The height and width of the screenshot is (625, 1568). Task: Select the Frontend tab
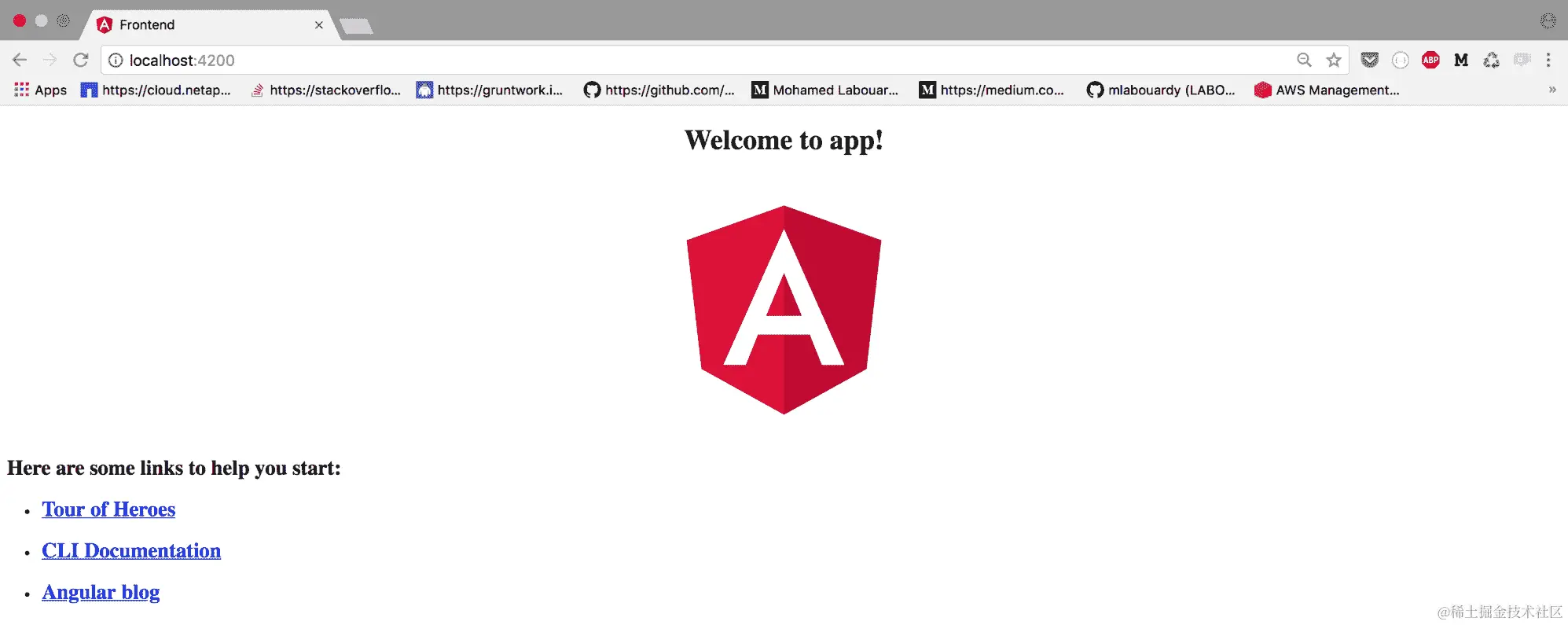(208, 24)
